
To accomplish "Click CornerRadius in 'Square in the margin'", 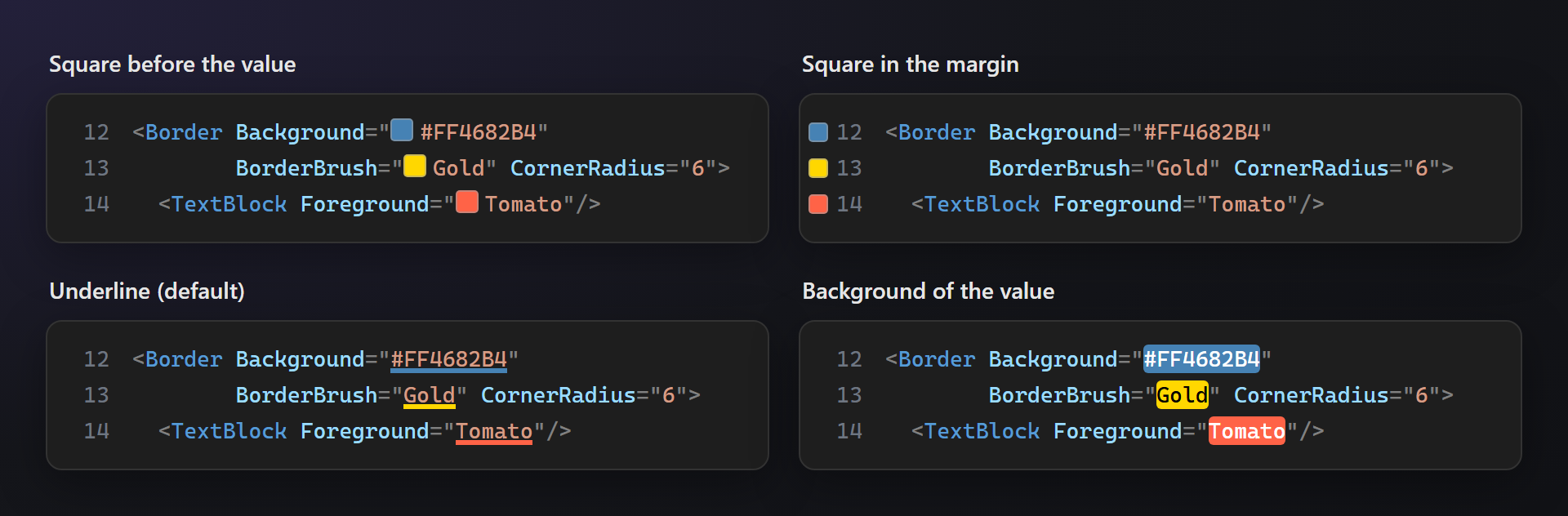I will click(1312, 168).
